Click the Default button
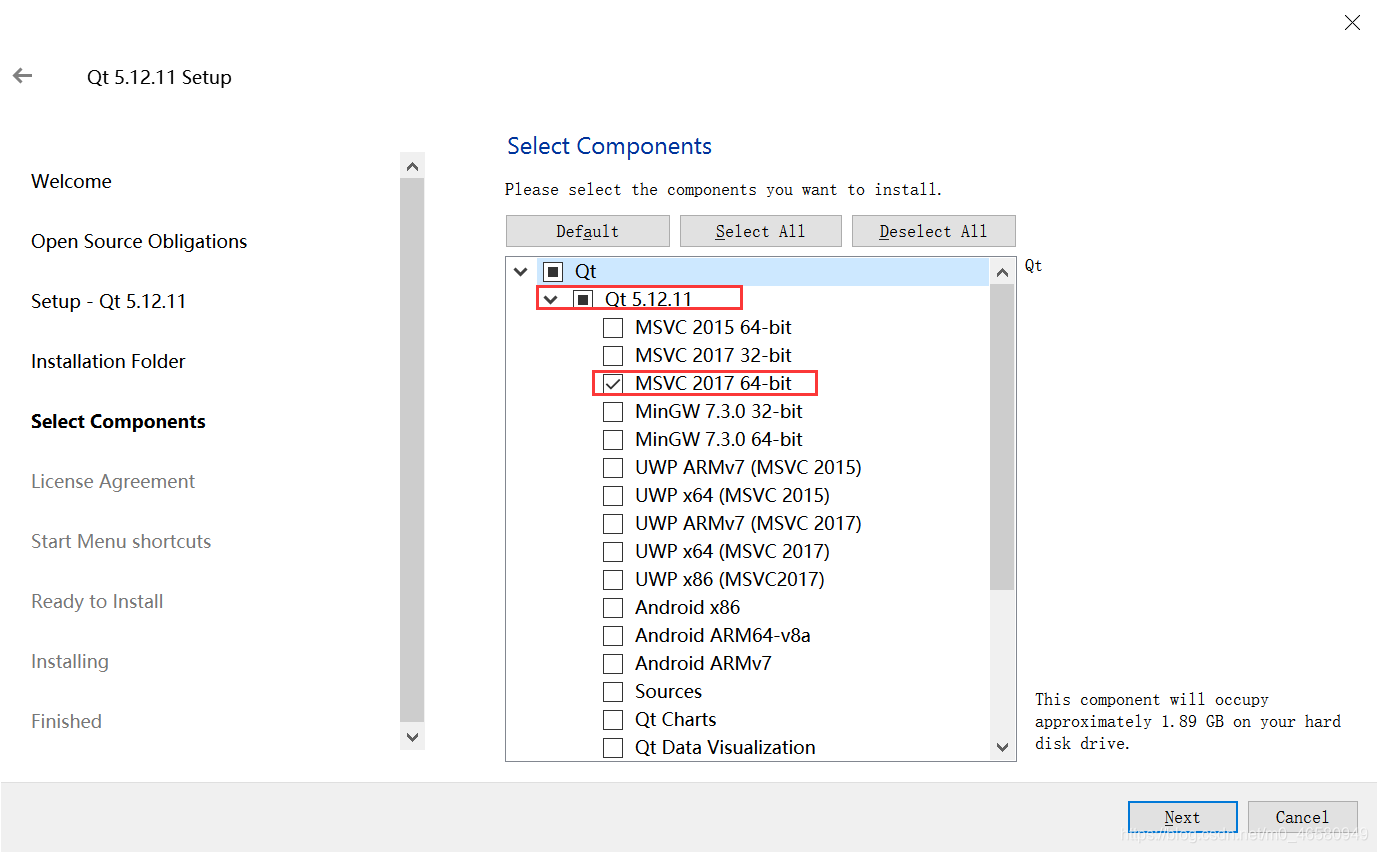The height and width of the screenshot is (853, 1378). point(588,231)
